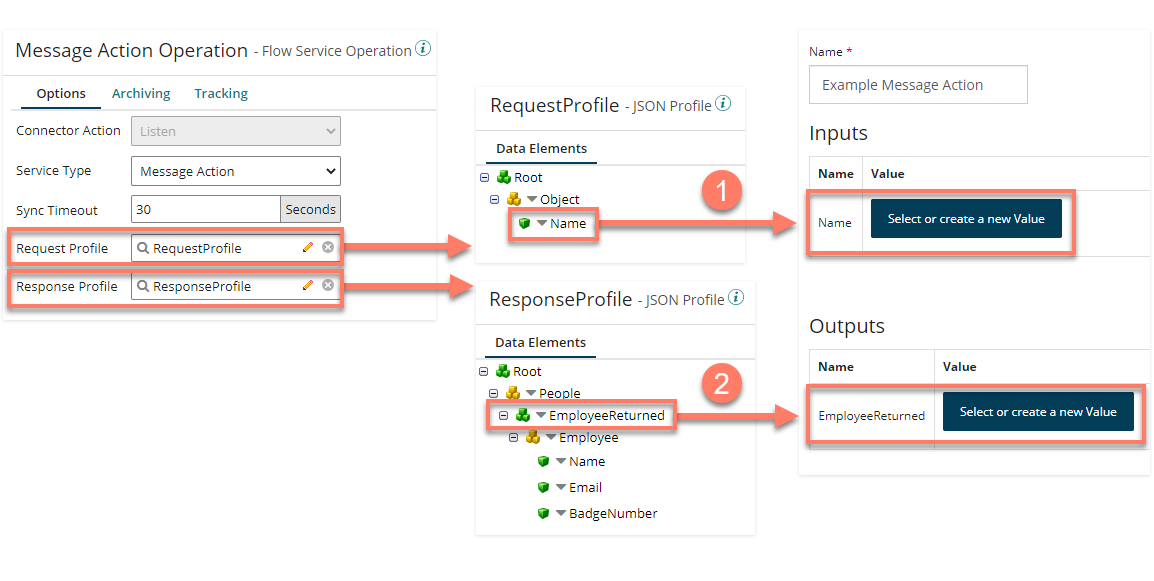Open dropdown arrow for Object element
The width and height of the screenshot is (1154, 581).
point(532,200)
